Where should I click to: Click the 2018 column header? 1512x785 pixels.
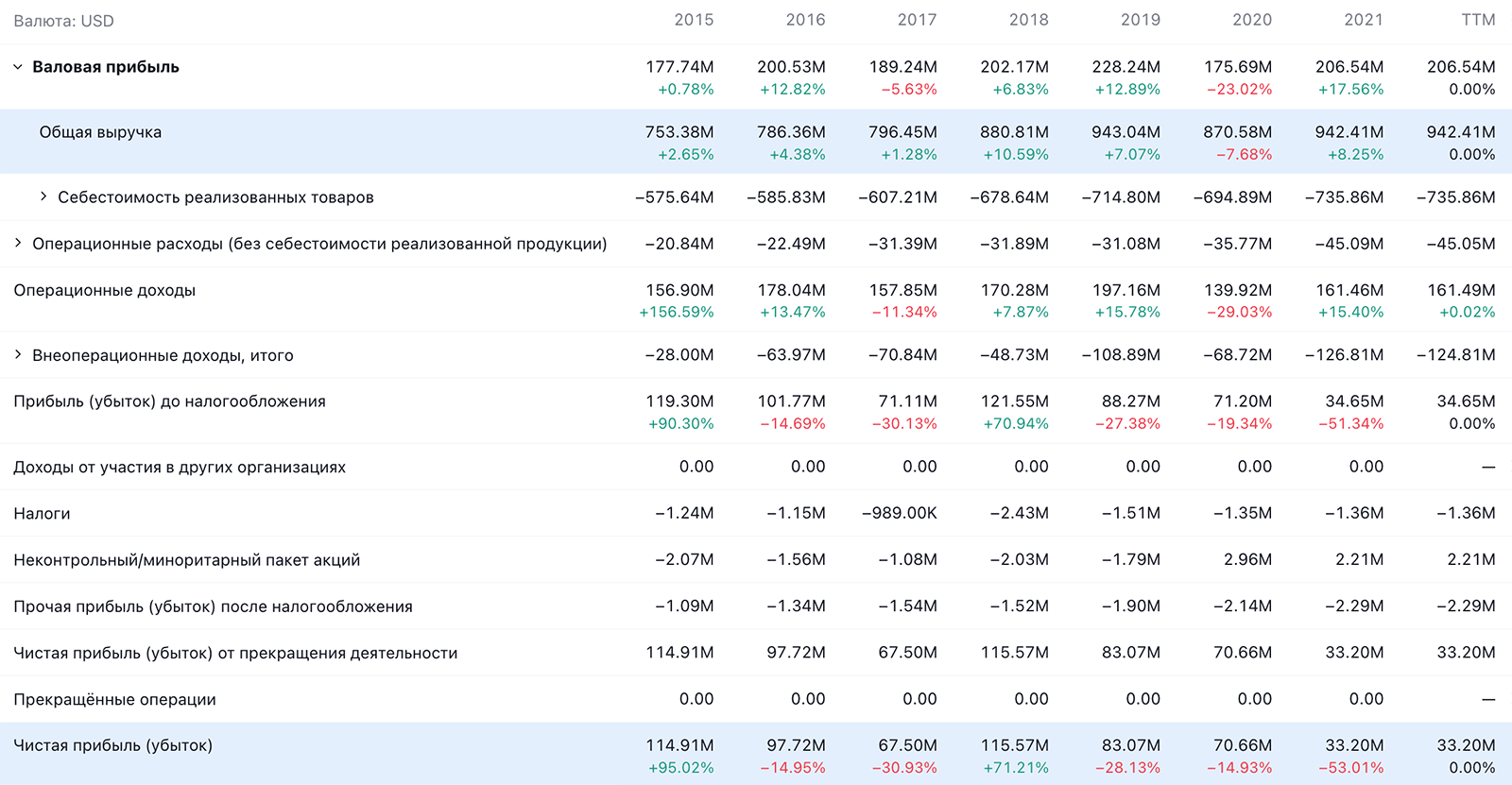tap(1028, 20)
